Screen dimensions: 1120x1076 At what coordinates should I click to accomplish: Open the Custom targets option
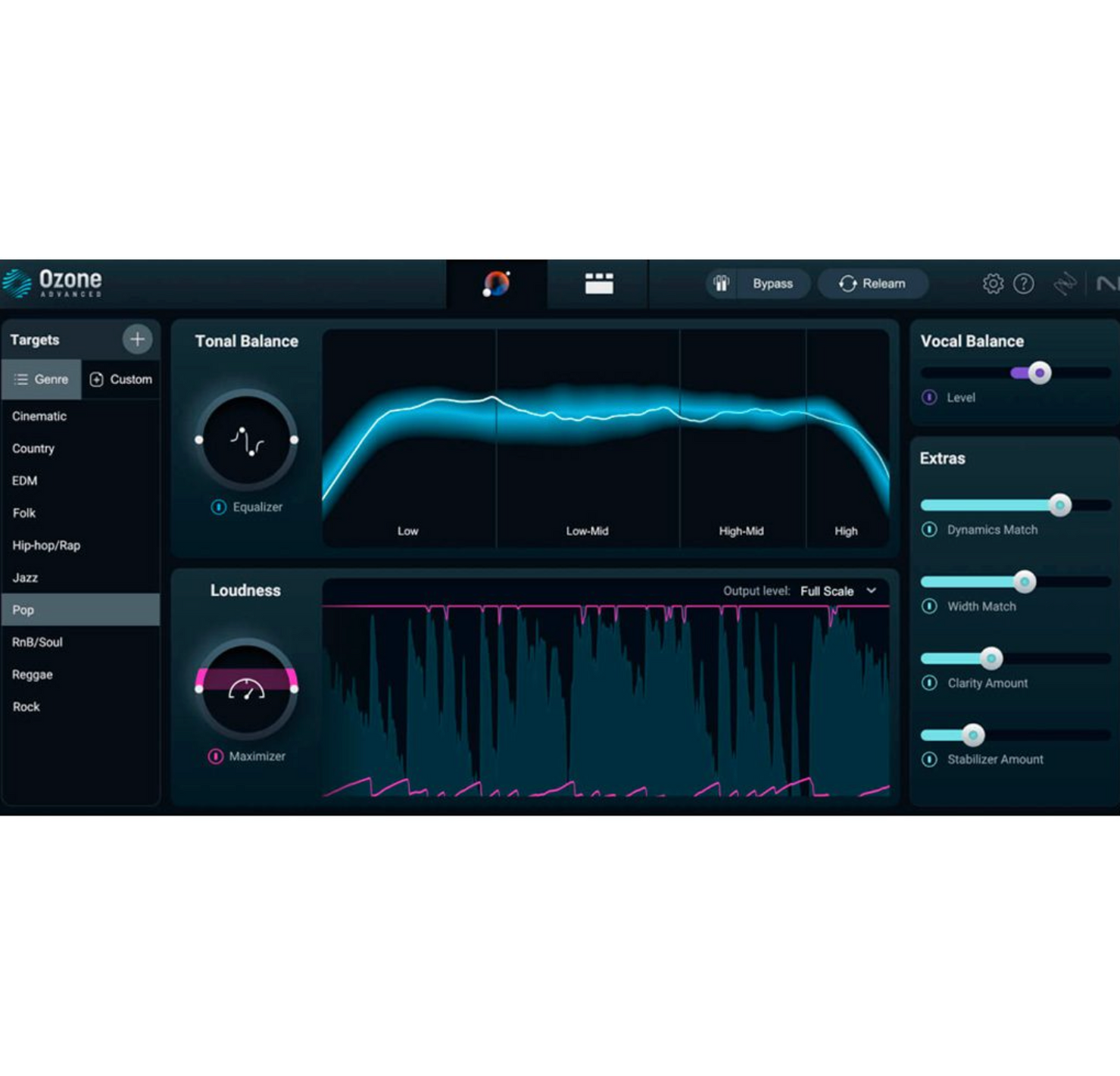[121, 379]
